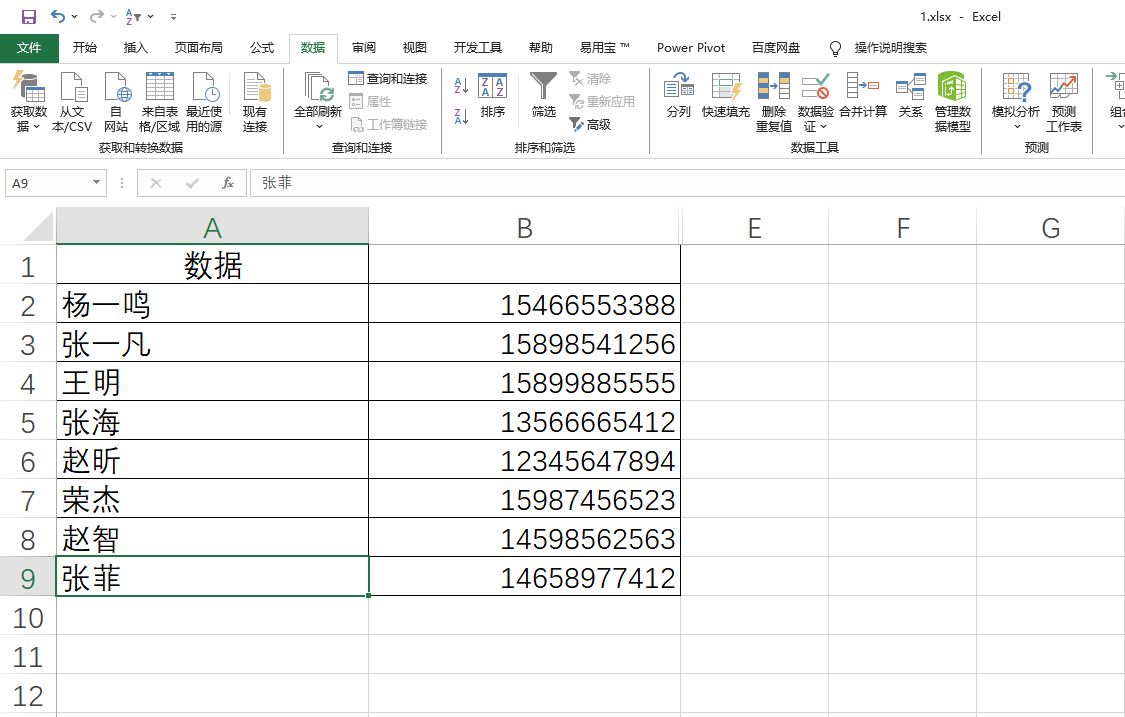This screenshot has height=717, width=1125.
Task: Switch to the Review (审阅) tab
Action: [x=364, y=48]
